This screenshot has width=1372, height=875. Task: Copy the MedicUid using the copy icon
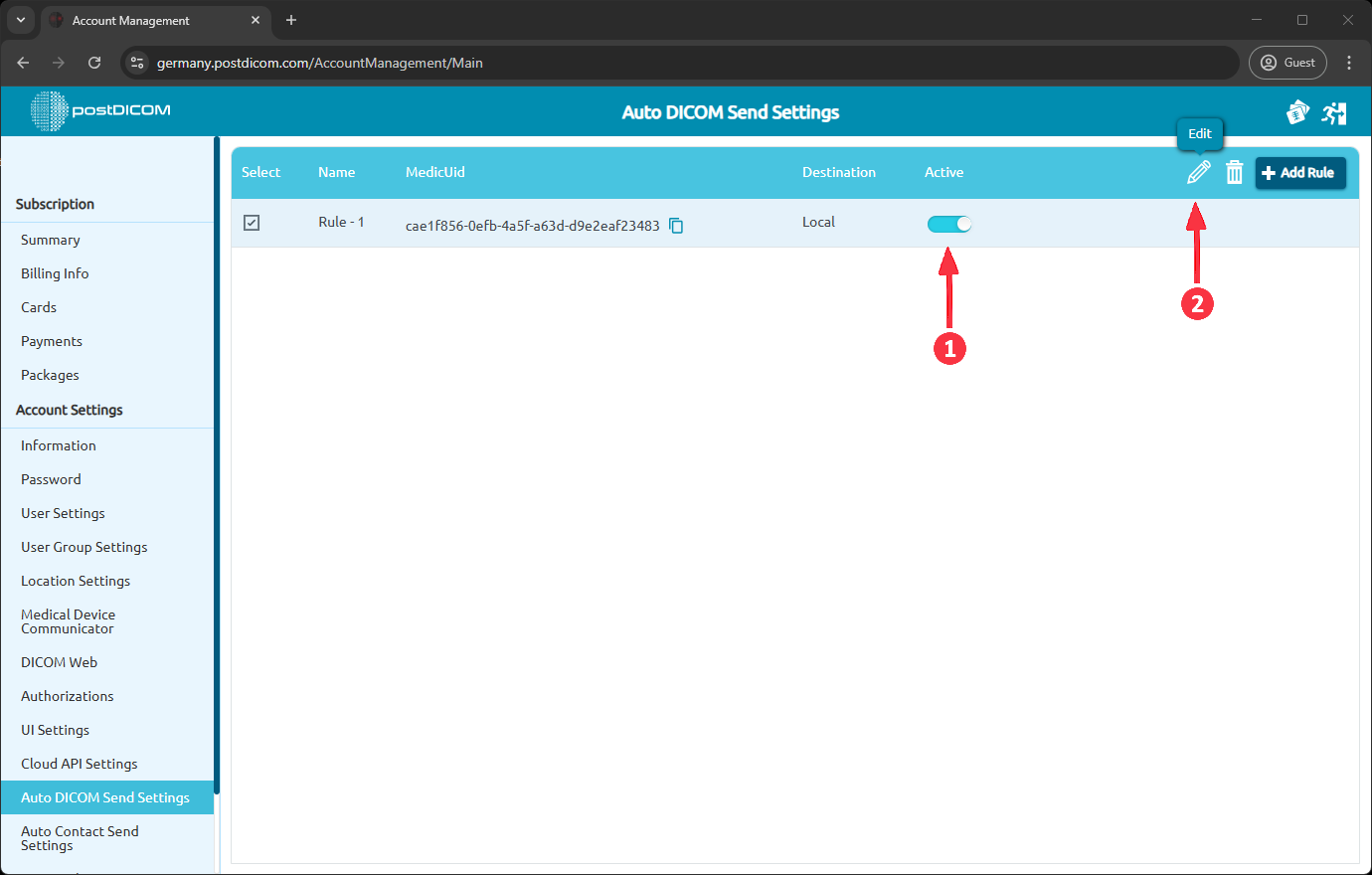click(676, 226)
